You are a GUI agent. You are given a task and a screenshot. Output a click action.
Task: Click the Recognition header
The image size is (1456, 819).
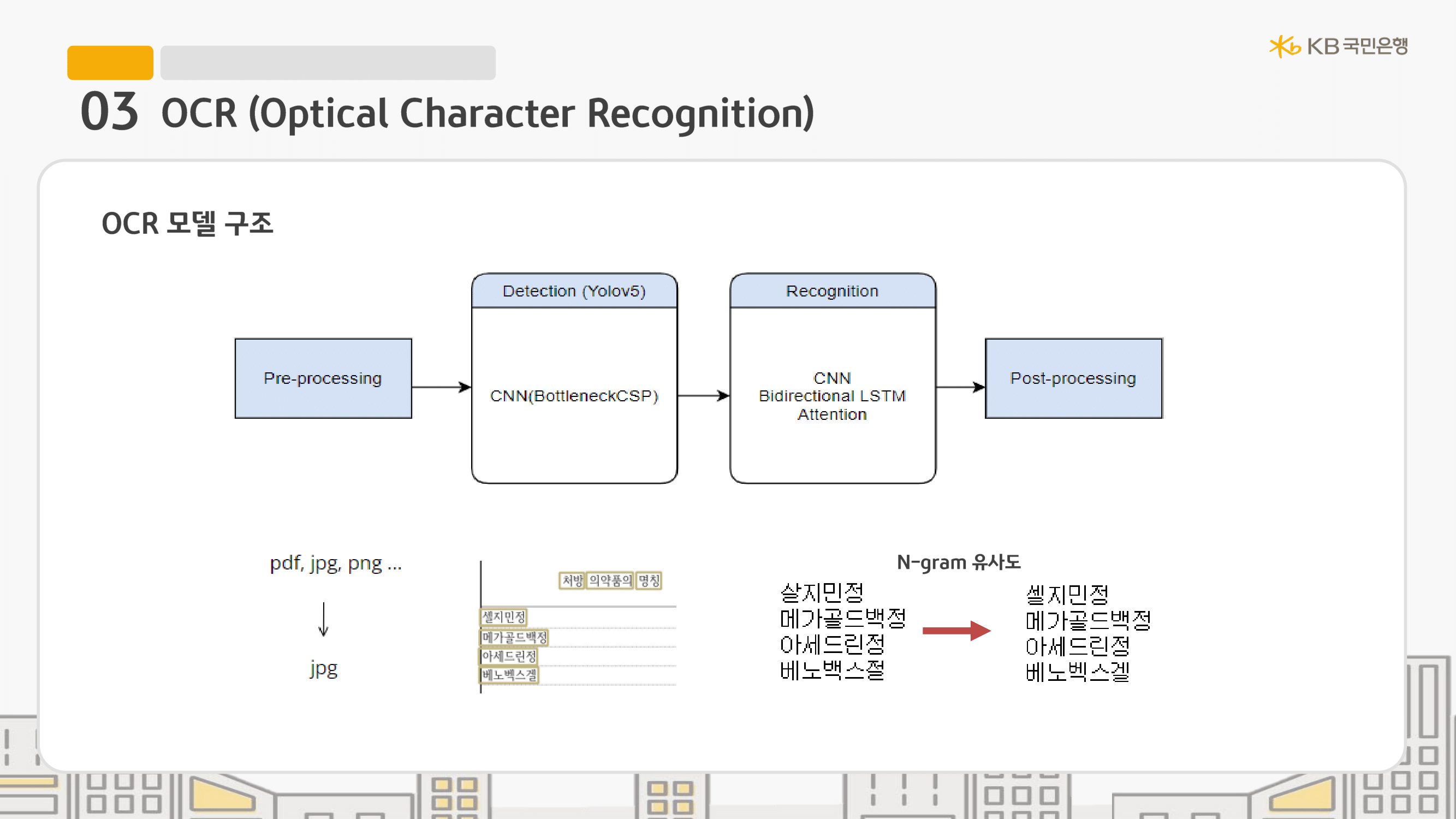pos(832,291)
